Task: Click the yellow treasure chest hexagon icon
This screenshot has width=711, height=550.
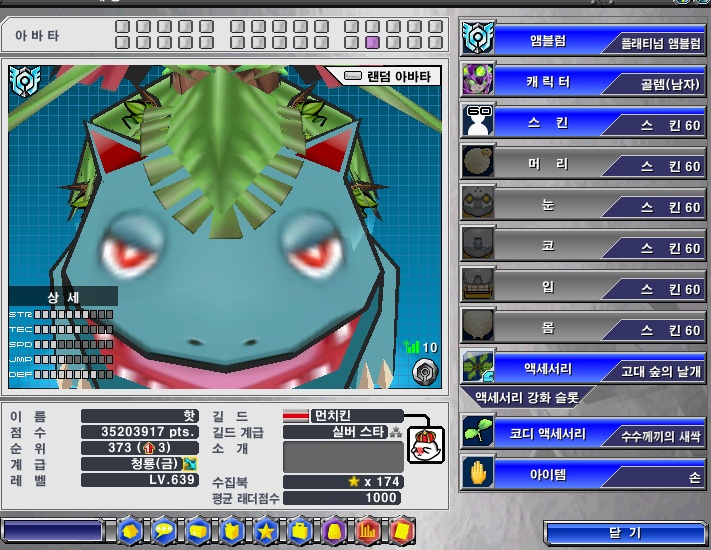Action: pyautogui.click(x=198, y=531)
